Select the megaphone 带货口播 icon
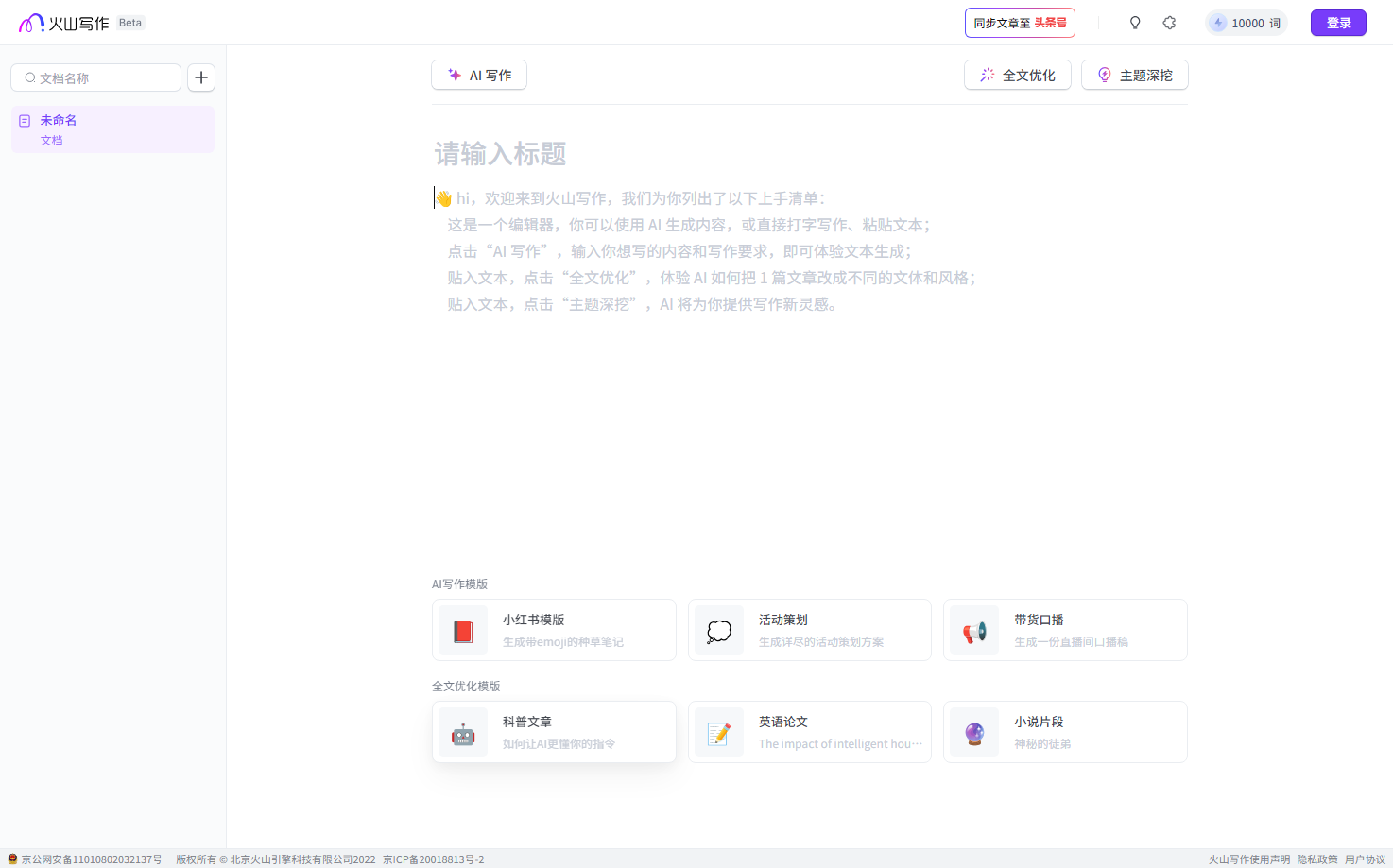Screen dimensions: 1393x868 click(x=974, y=631)
